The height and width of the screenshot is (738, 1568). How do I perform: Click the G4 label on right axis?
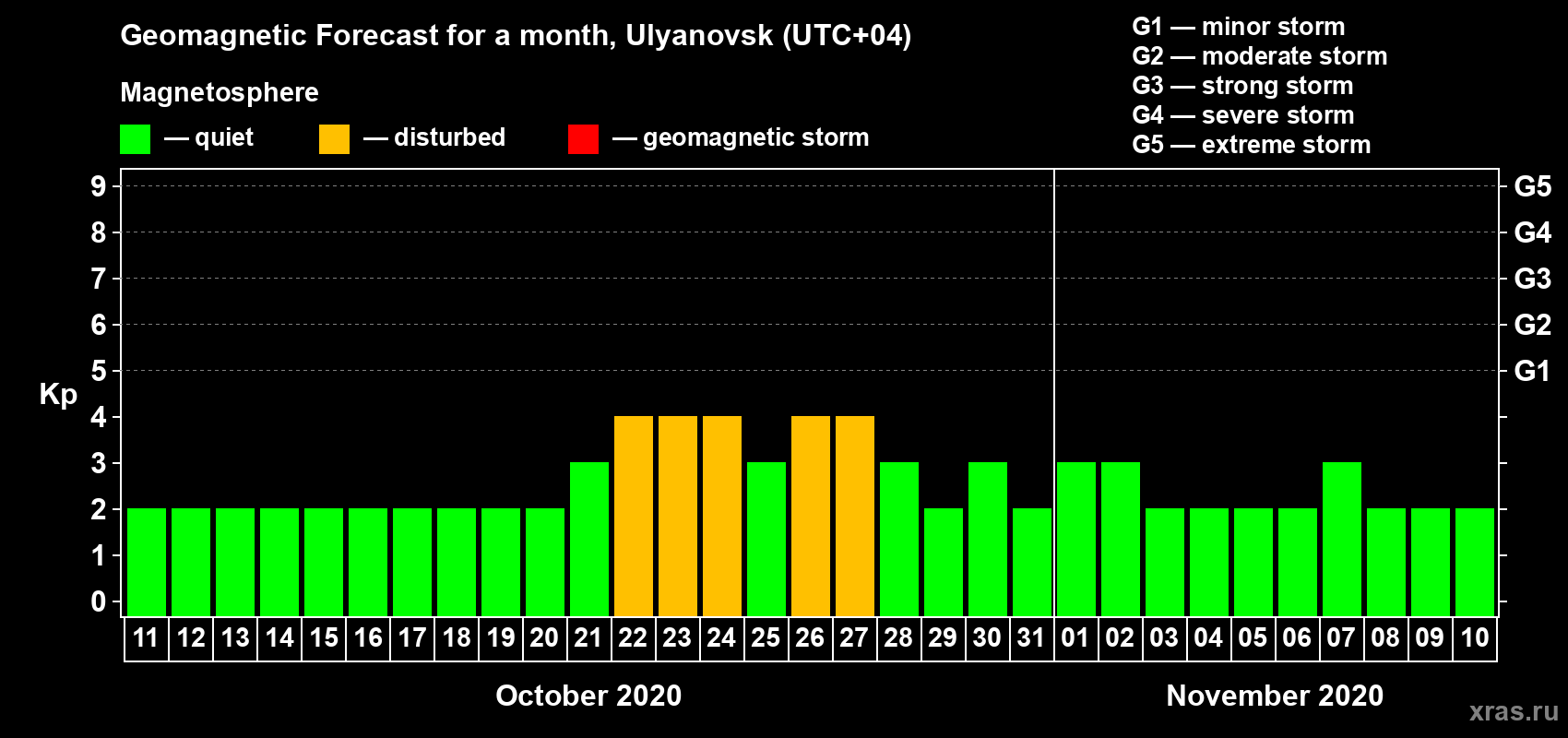click(1533, 232)
